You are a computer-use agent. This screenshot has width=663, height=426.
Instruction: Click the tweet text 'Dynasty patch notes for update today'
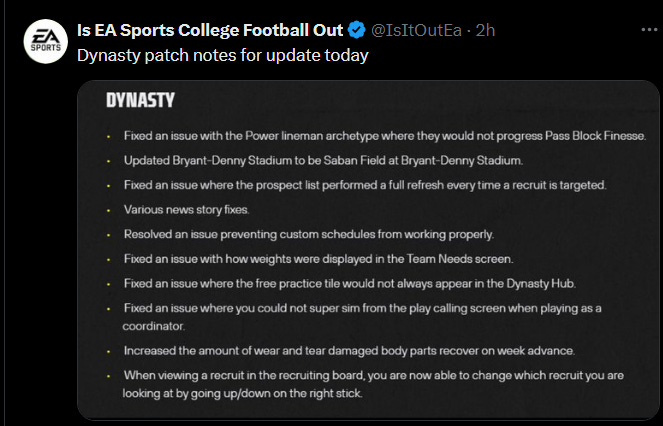pos(223,55)
